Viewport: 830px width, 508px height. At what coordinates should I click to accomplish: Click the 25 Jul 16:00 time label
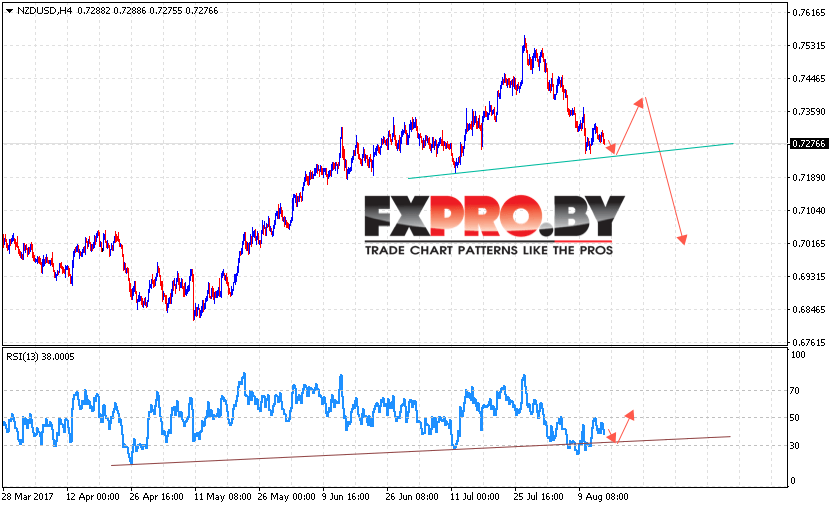tap(539, 496)
